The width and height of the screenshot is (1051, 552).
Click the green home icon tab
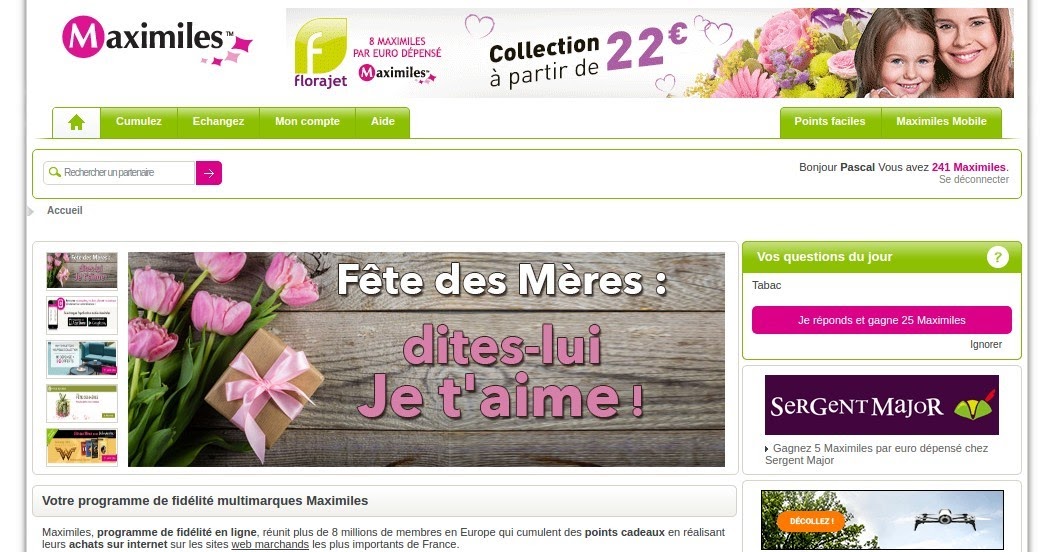tap(76, 123)
